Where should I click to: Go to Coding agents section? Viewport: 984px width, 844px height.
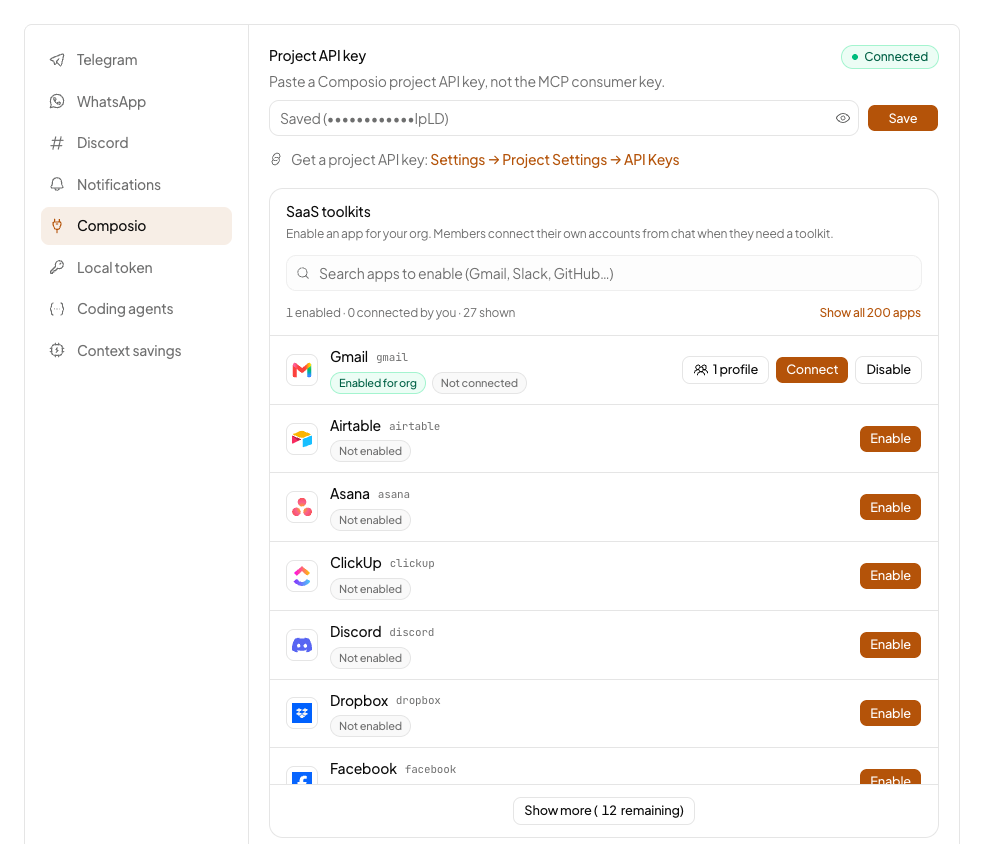[x=136, y=309]
